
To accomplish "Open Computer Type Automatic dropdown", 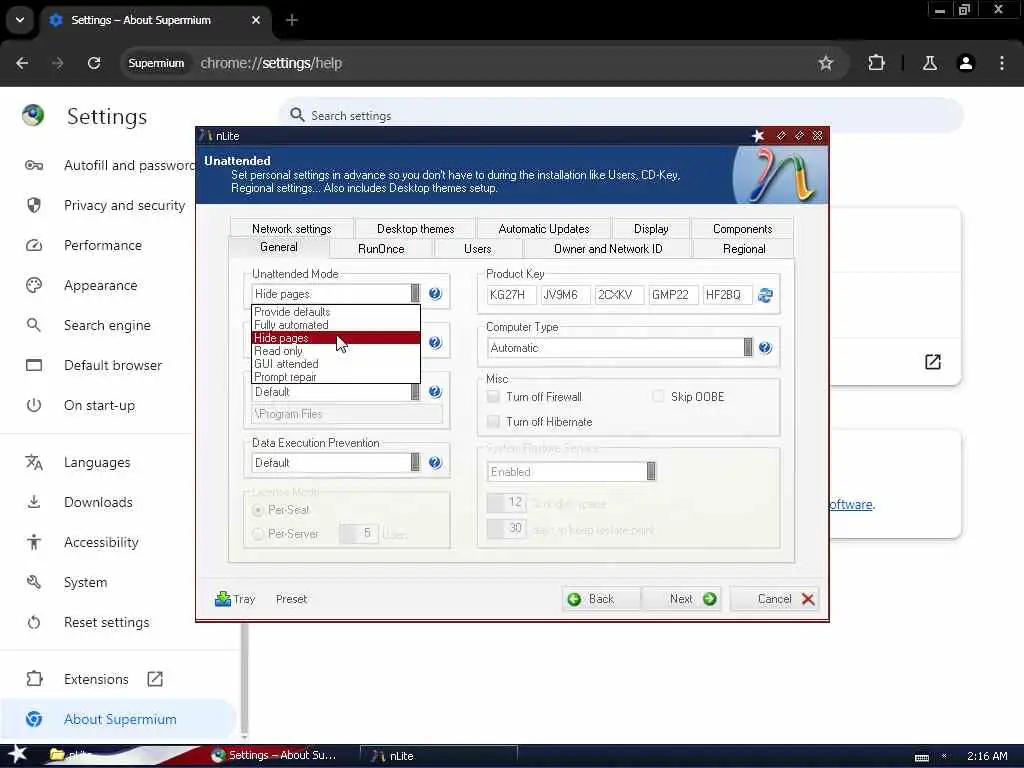I will point(620,348).
